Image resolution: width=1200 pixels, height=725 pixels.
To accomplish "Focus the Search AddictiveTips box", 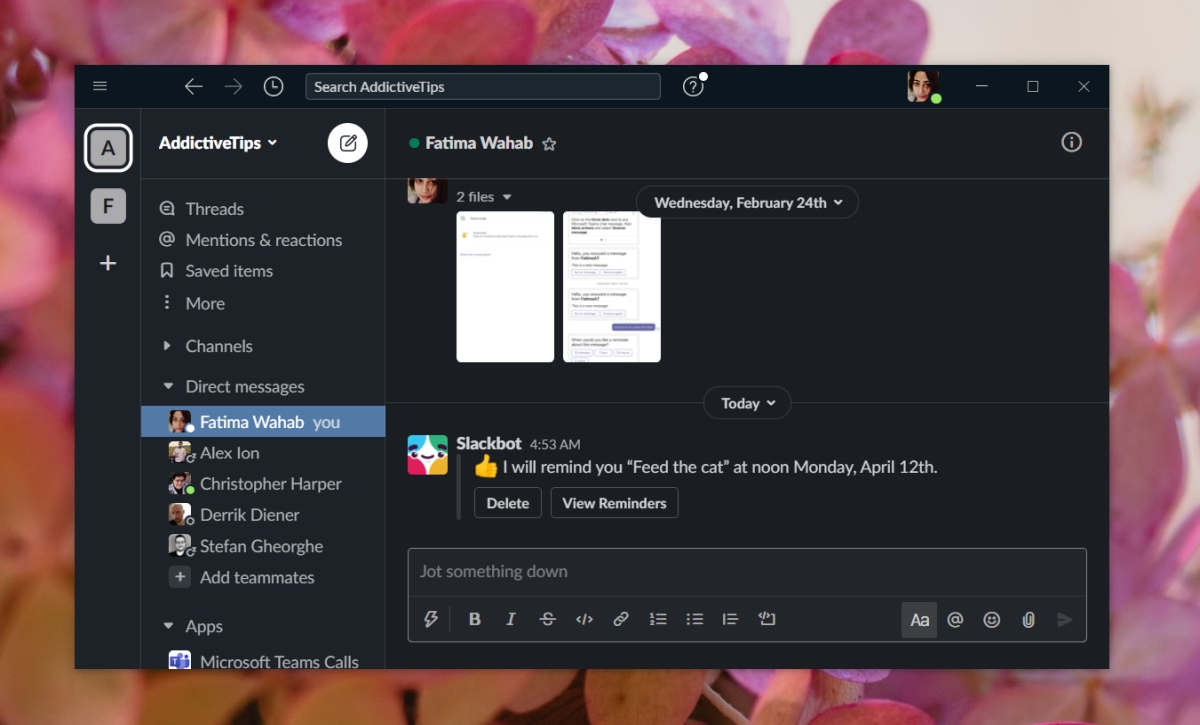I will point(483,87).
